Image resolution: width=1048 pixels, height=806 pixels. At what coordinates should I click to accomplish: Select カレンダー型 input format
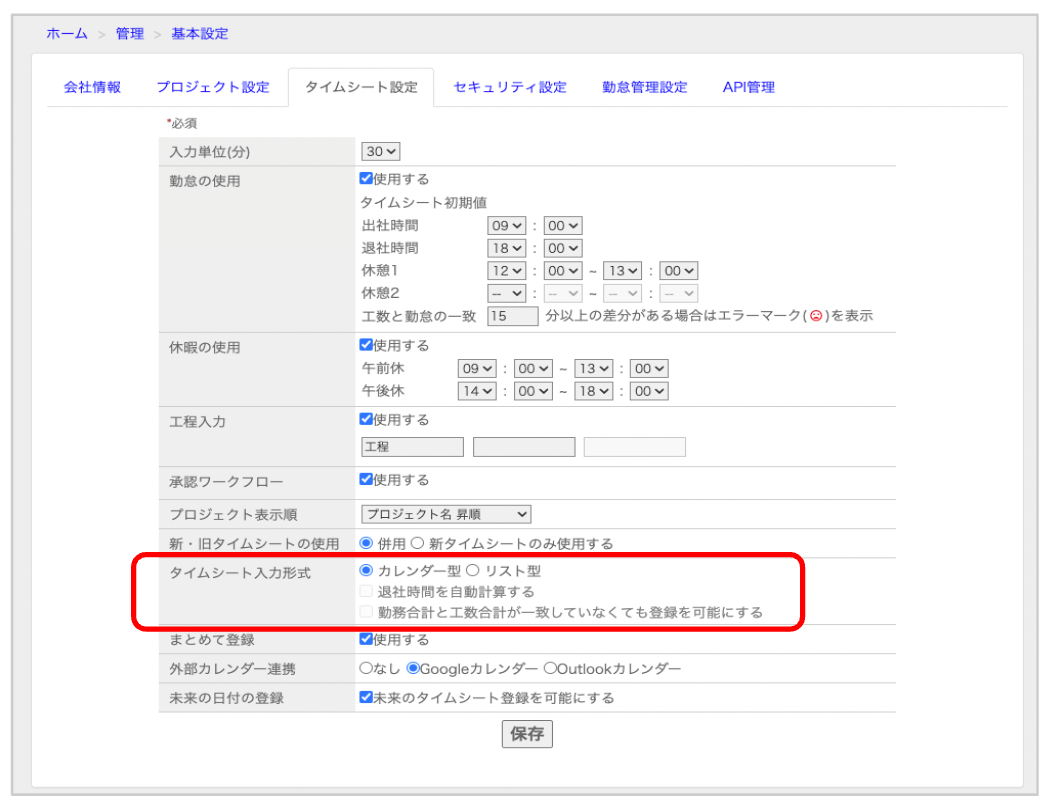(366, 571)
